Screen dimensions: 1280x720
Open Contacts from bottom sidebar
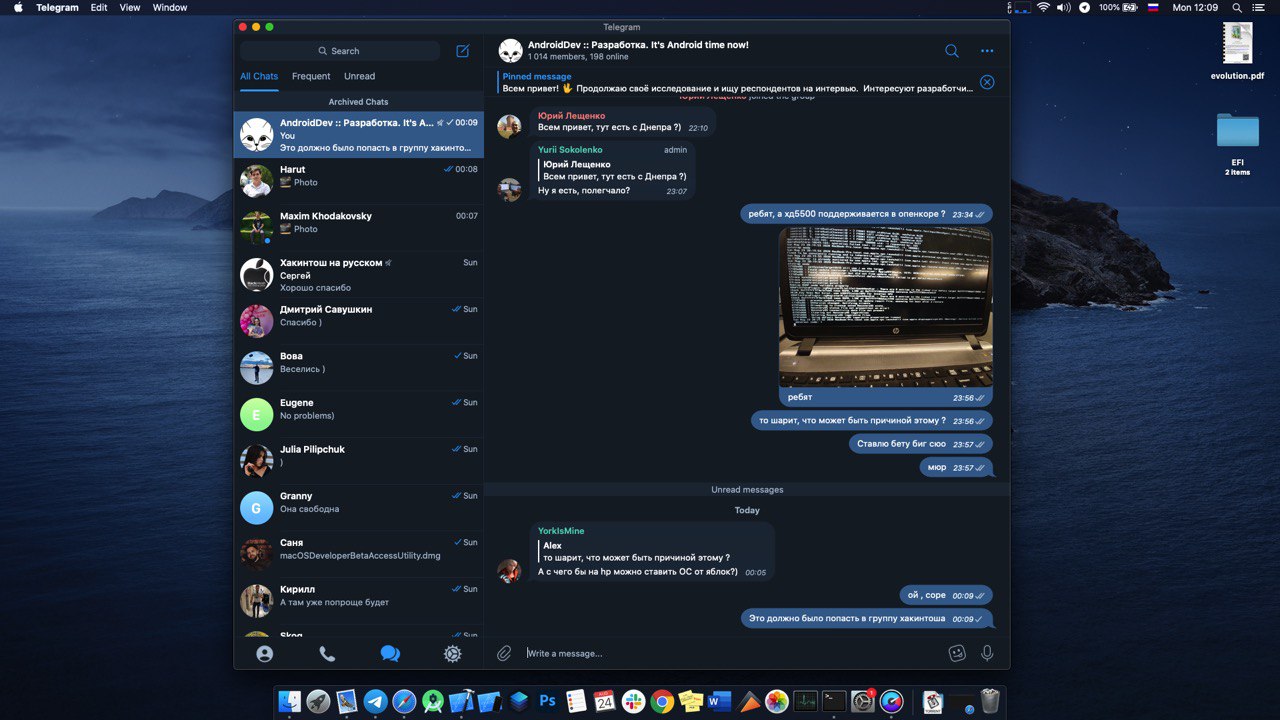click(x=264, y=654)
